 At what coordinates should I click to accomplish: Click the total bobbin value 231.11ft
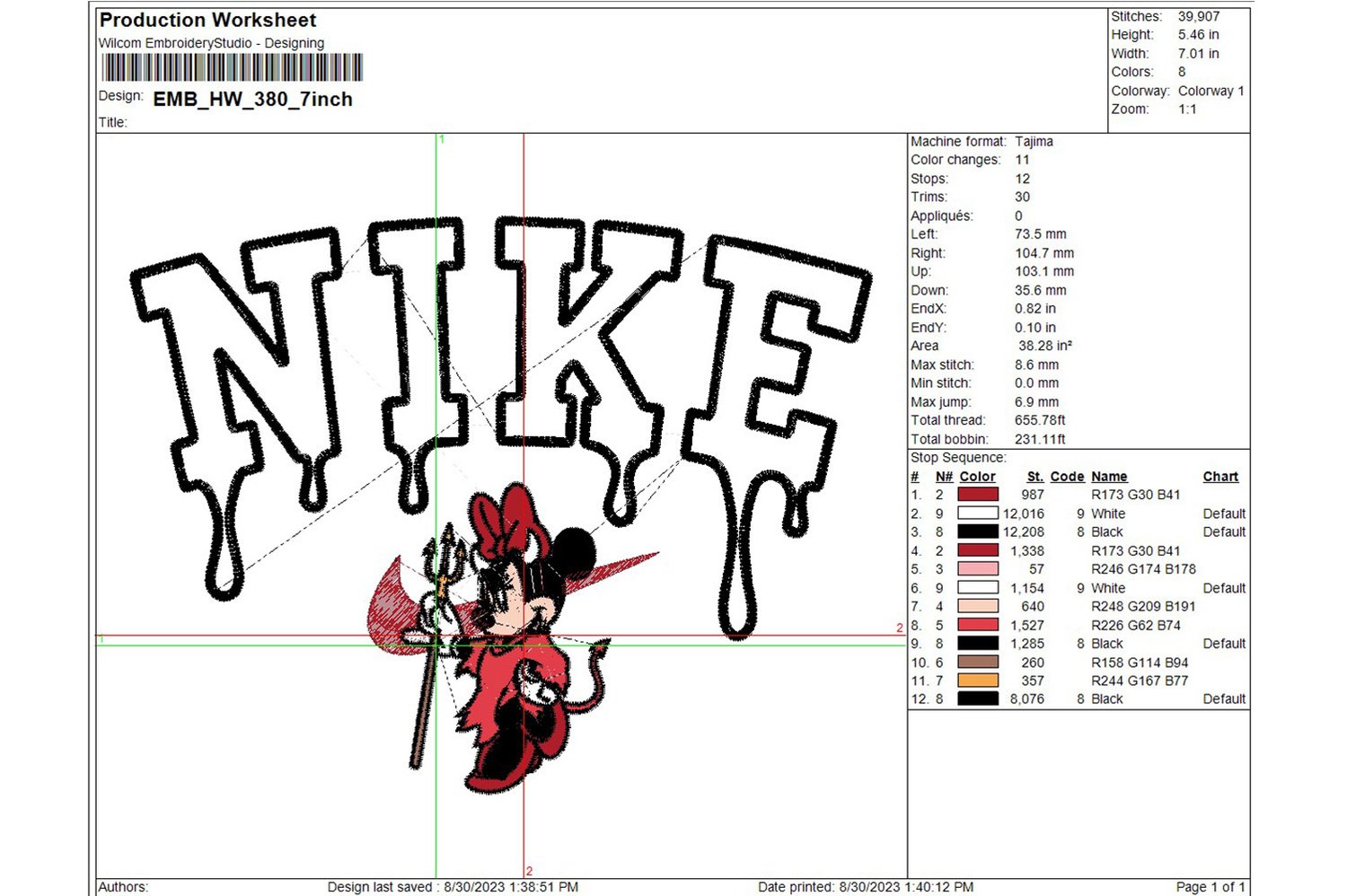tap(1040, 439)
